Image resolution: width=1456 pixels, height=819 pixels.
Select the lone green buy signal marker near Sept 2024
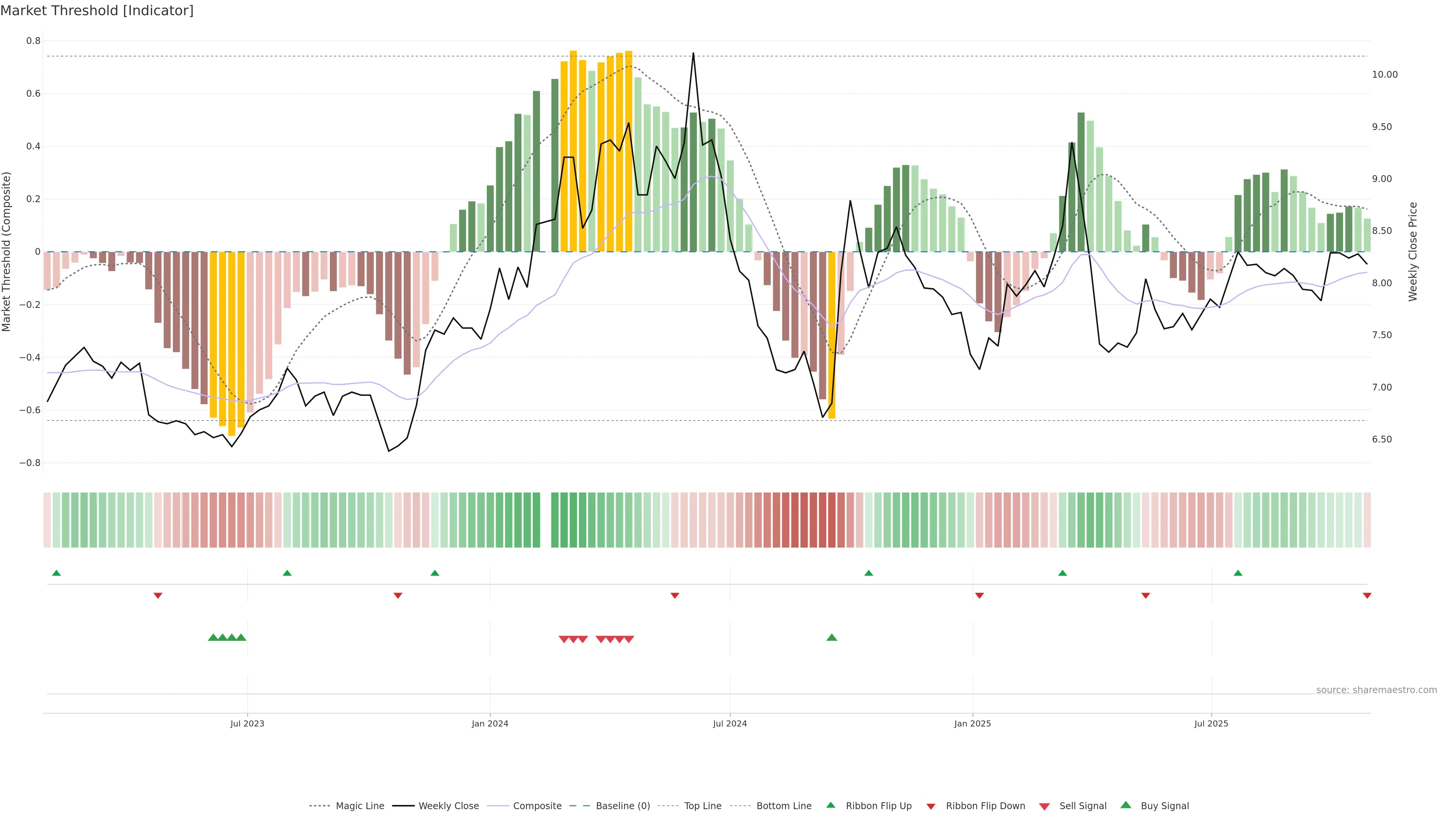[832, 637]
